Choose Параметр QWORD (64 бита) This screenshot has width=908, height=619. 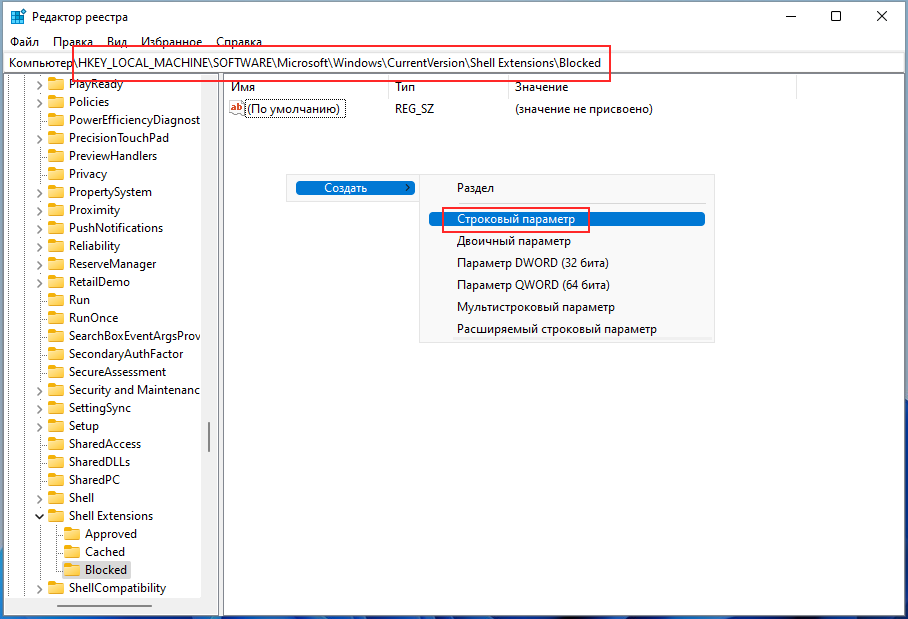(x=567, y=285)
